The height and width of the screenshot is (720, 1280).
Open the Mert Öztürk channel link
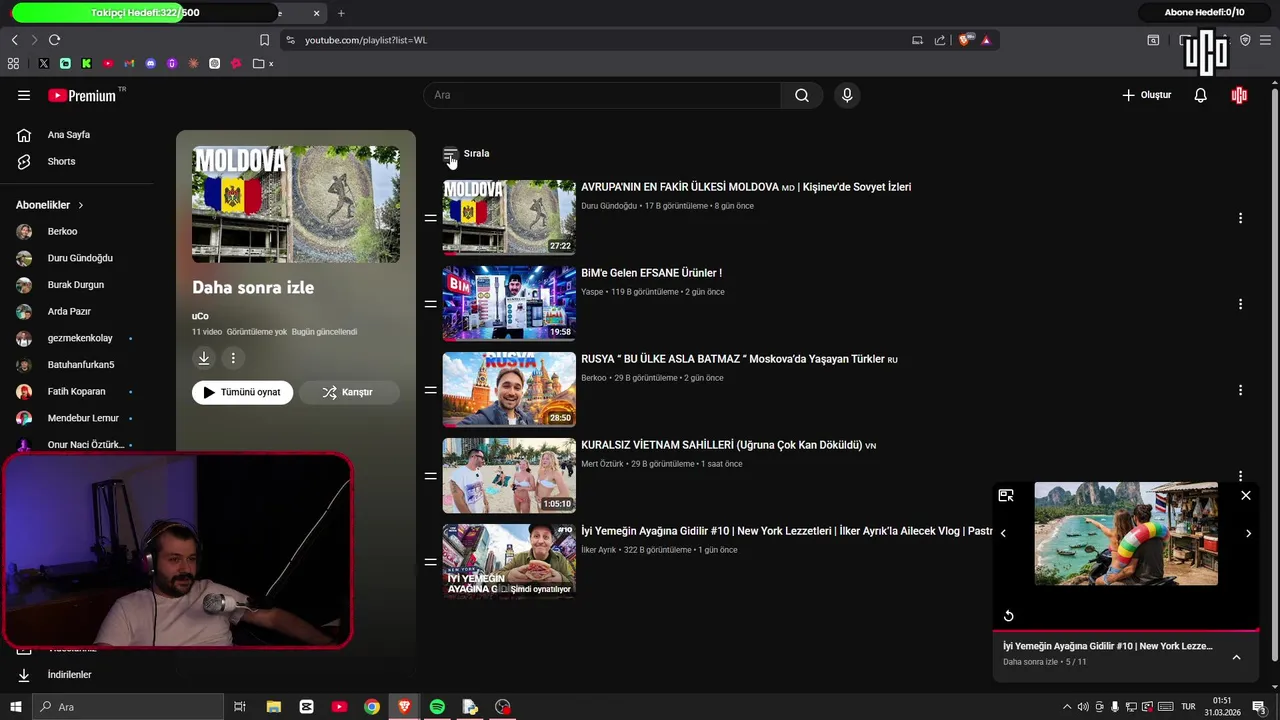pos(602,464)
